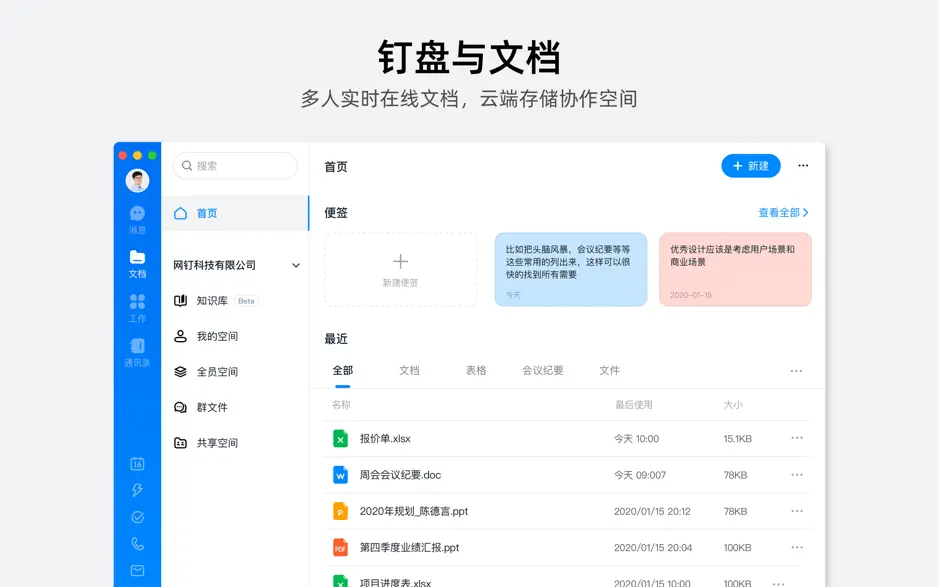Click the lightning bolt icon in sidebar
This screenshot has height=587, width=939.
click(x=137, y=490)
